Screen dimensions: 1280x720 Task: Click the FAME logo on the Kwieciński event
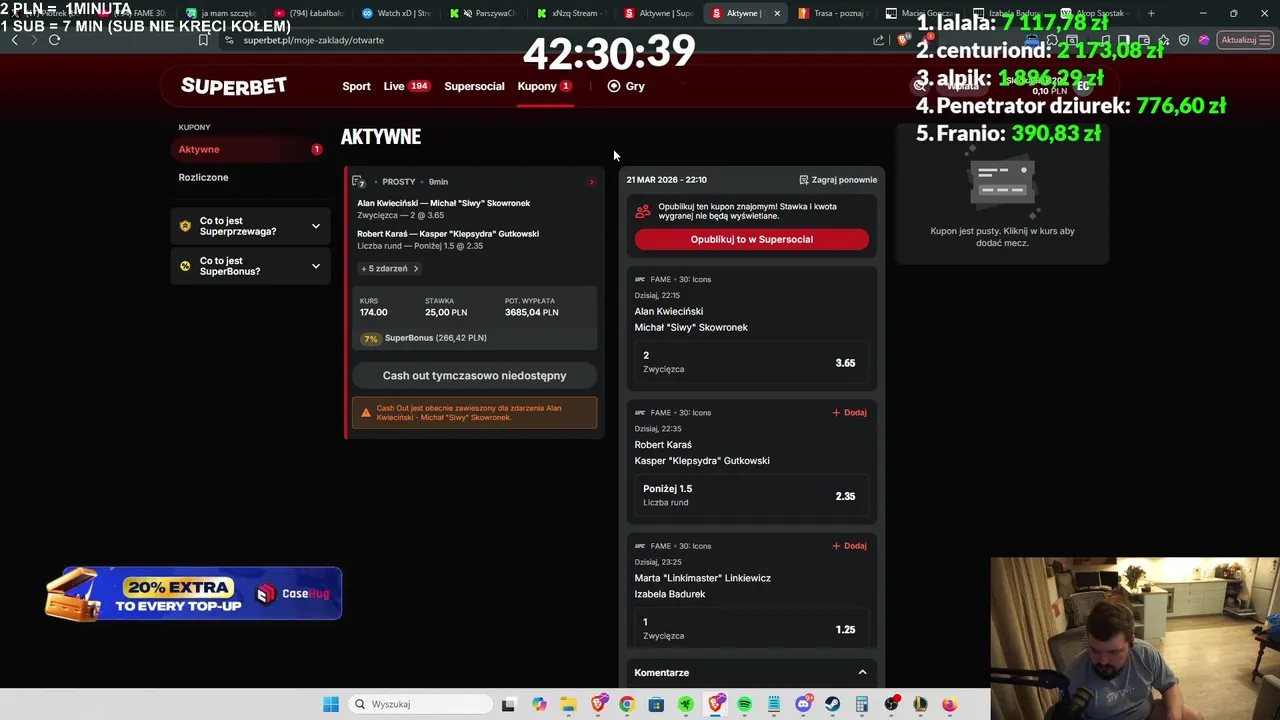point(640,279)
